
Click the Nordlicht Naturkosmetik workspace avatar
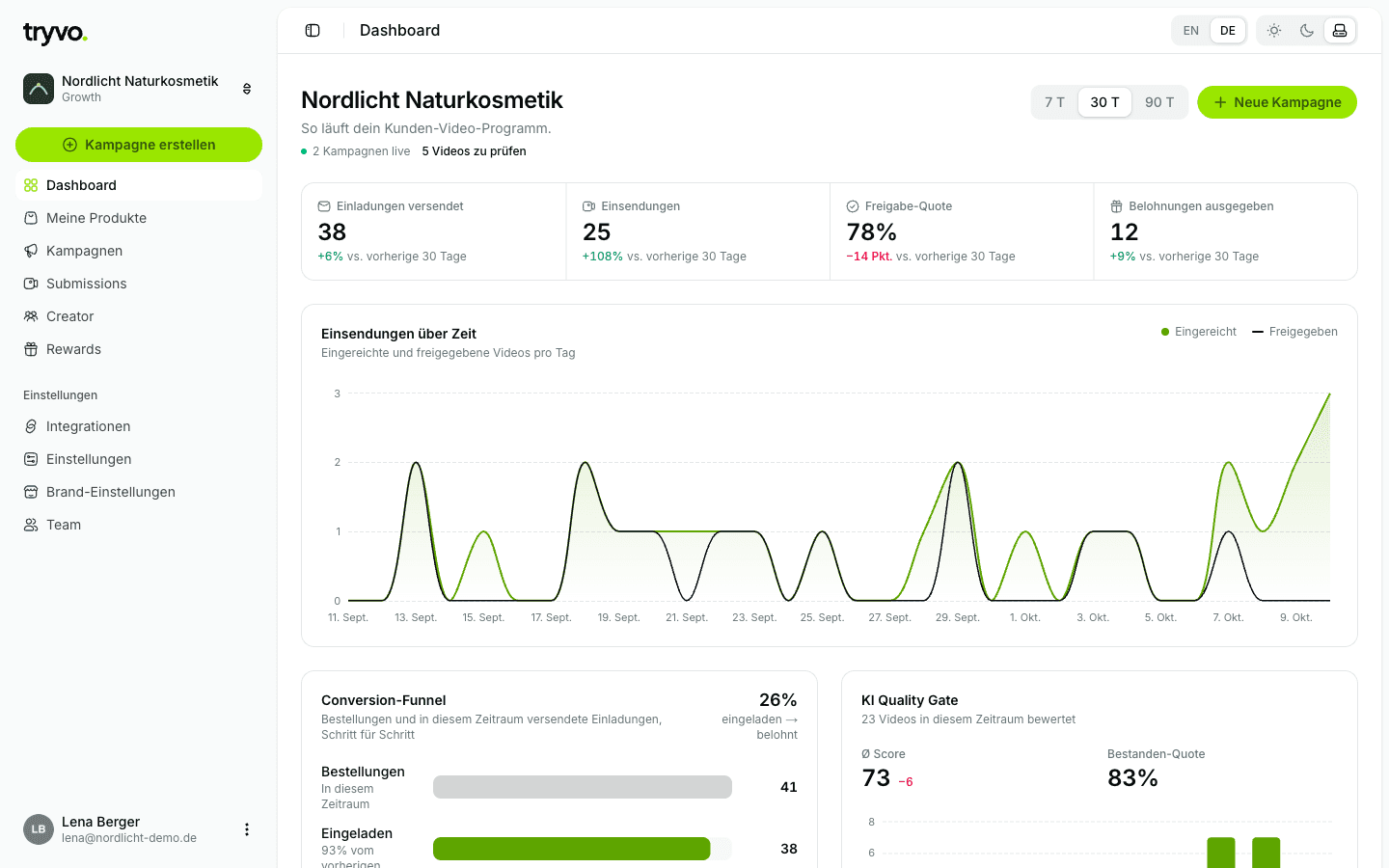(39, 89)
